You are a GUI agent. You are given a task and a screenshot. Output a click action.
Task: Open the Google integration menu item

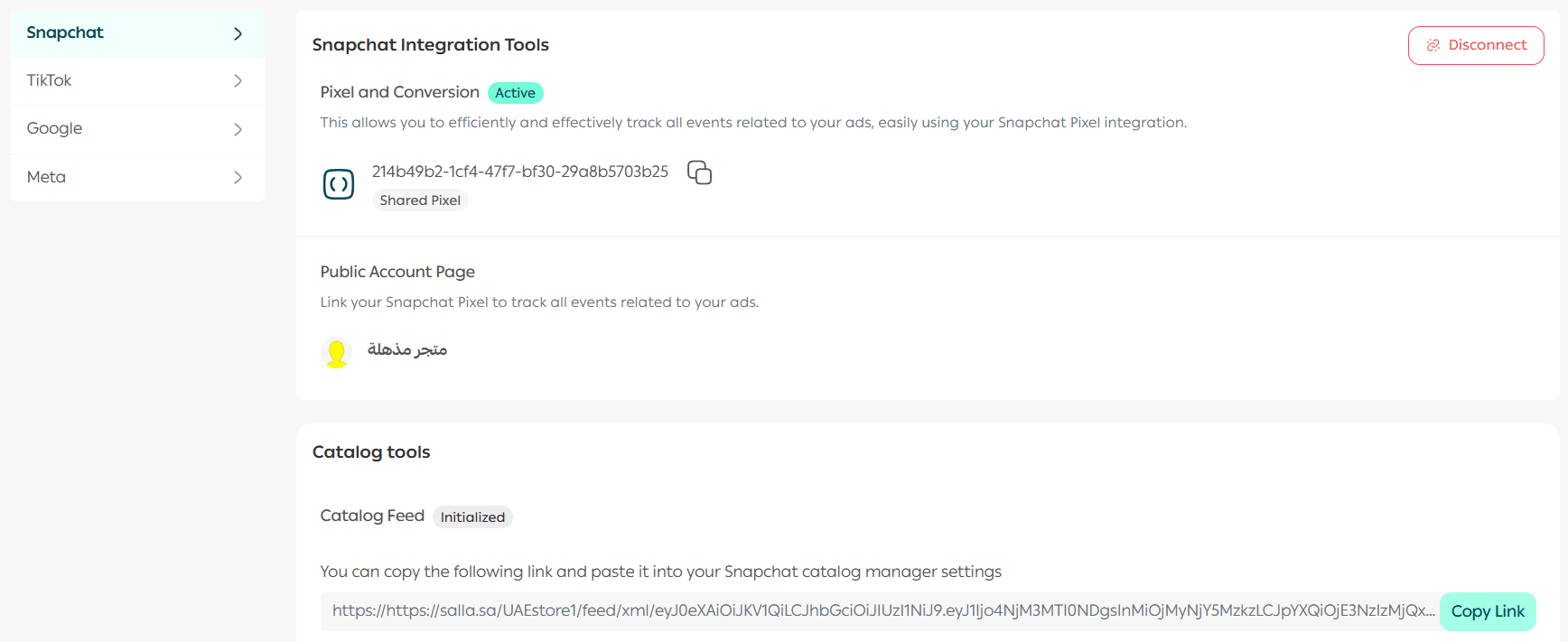click(x=55, y=128)
